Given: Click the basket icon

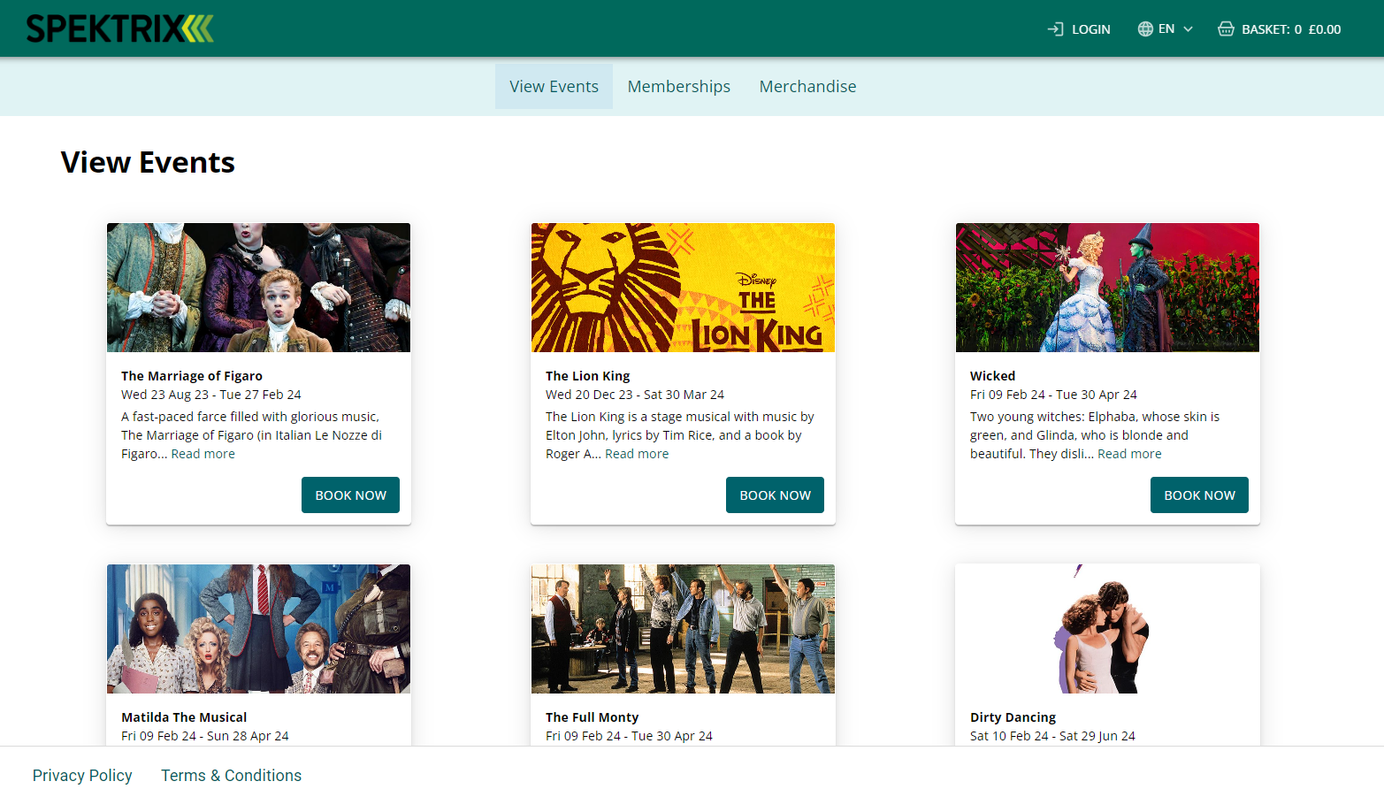Looking at the screenshot, I should coord(1226,29).
